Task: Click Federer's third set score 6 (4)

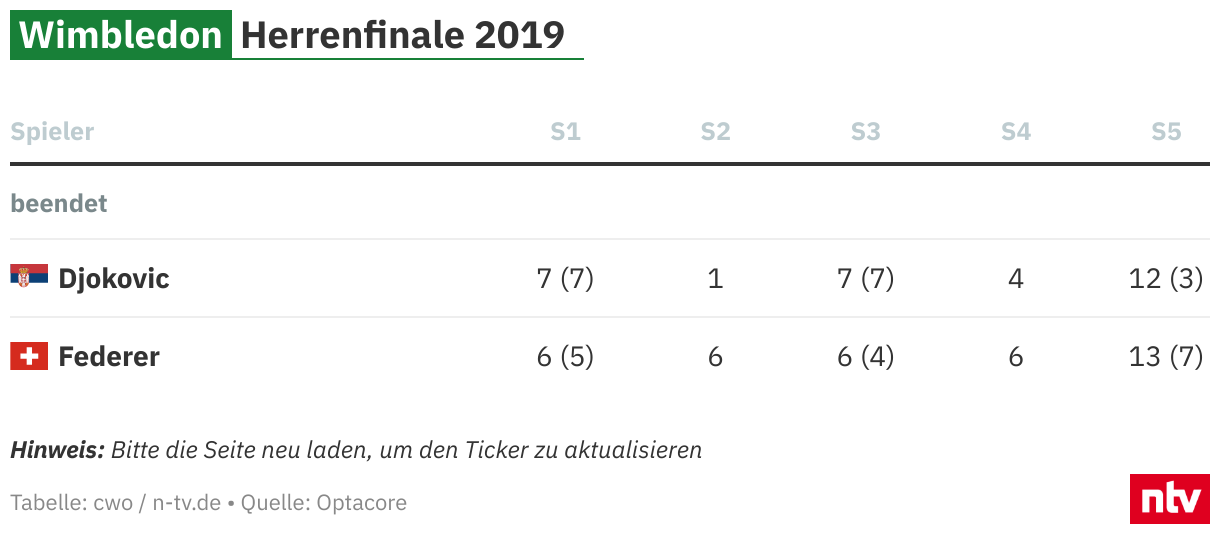Action: pyautogui.click(x=865, y=356)
